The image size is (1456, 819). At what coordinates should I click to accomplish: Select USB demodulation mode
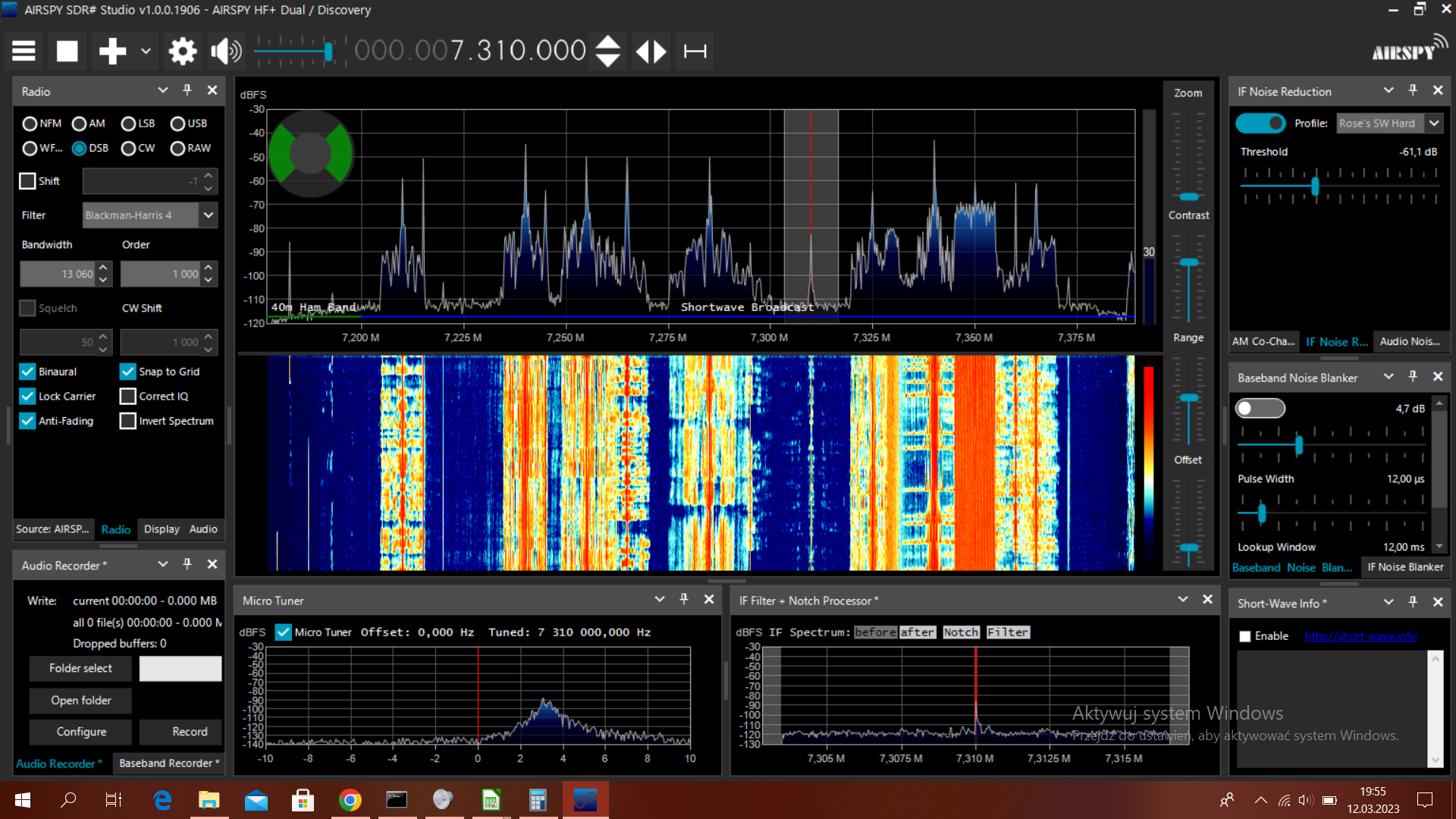coord(189,124)
